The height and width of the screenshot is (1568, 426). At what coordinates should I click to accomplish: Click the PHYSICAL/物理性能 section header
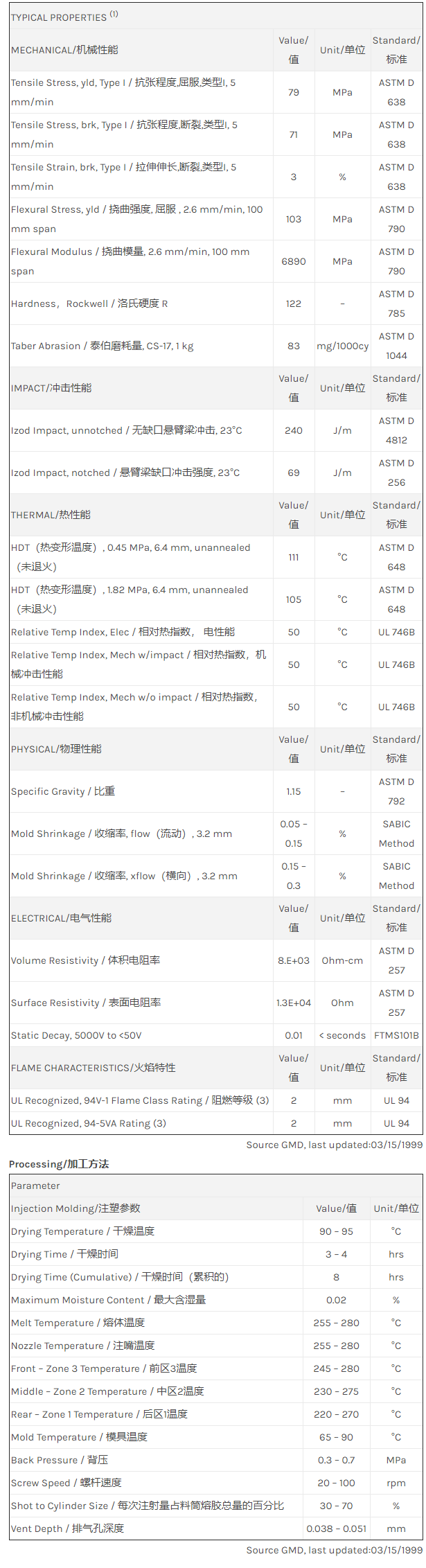click(x=56, y=749)
